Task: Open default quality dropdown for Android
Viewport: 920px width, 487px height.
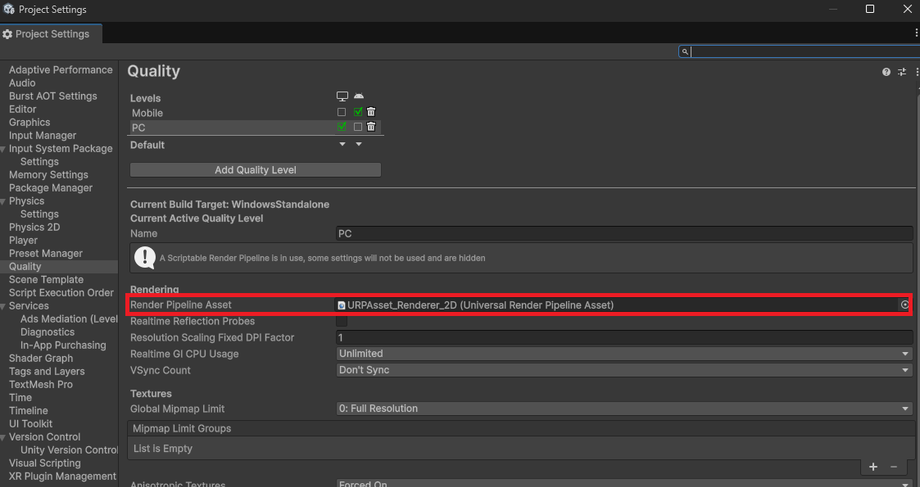Action: (358, 144)
